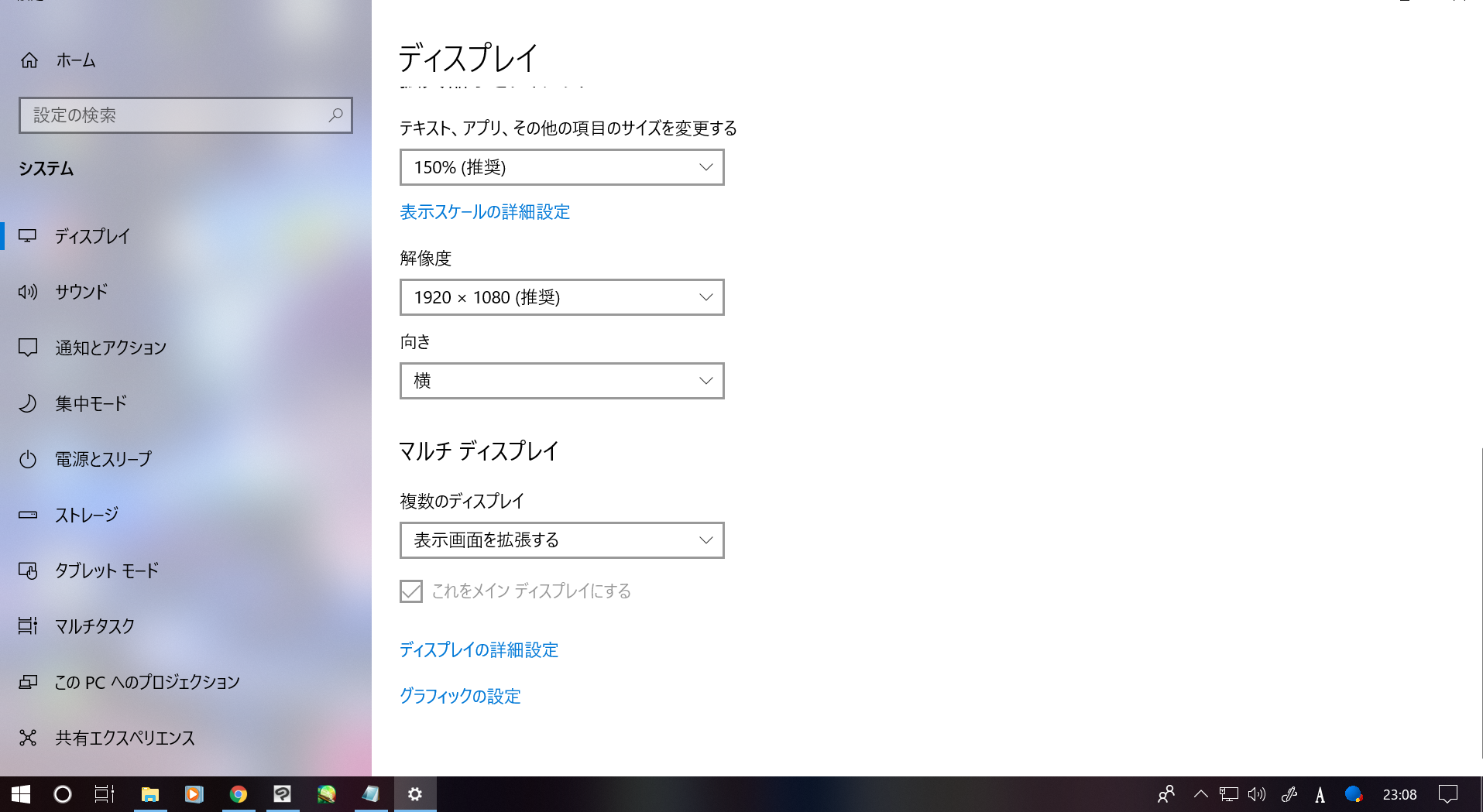Open the 1920 × 1080 resolution dropdown
The height and width of the screenshot is (812, 1483).
562,297
